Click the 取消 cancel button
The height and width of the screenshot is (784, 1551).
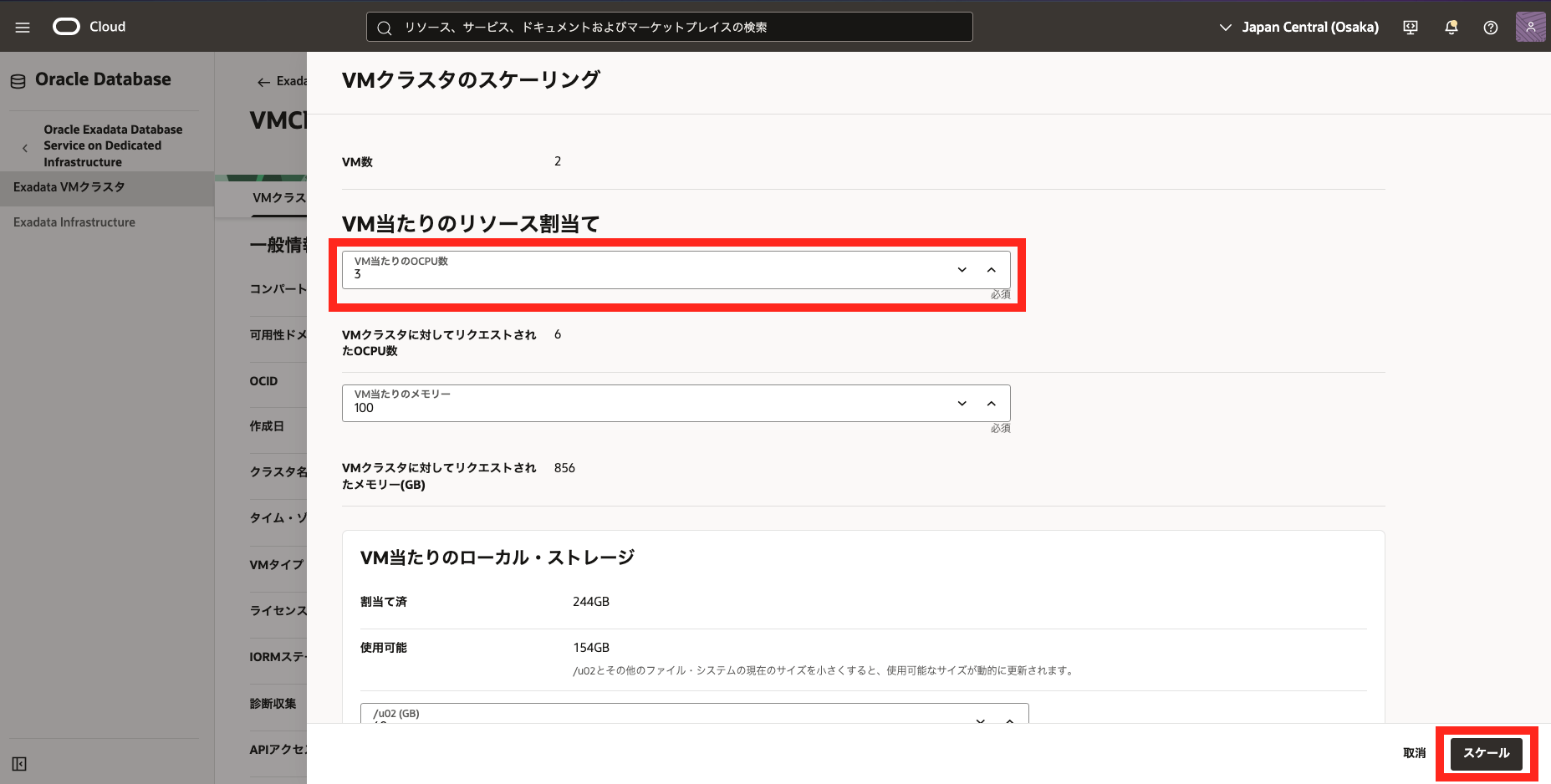1414,753
